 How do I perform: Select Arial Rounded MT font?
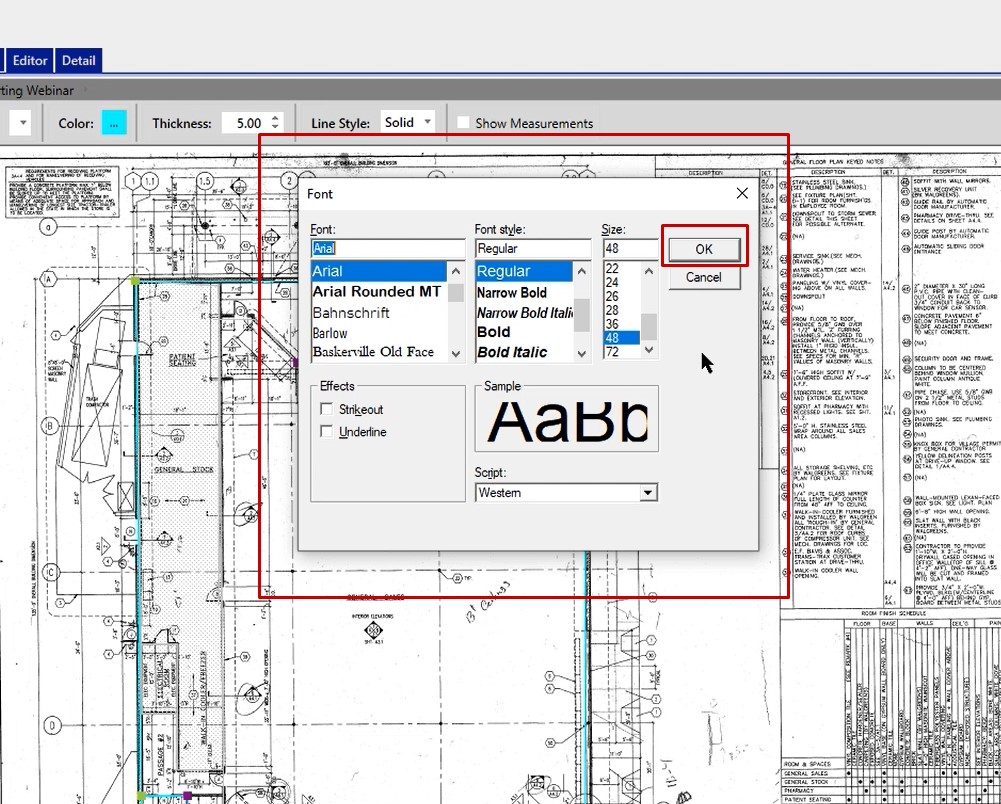point(377,292)
